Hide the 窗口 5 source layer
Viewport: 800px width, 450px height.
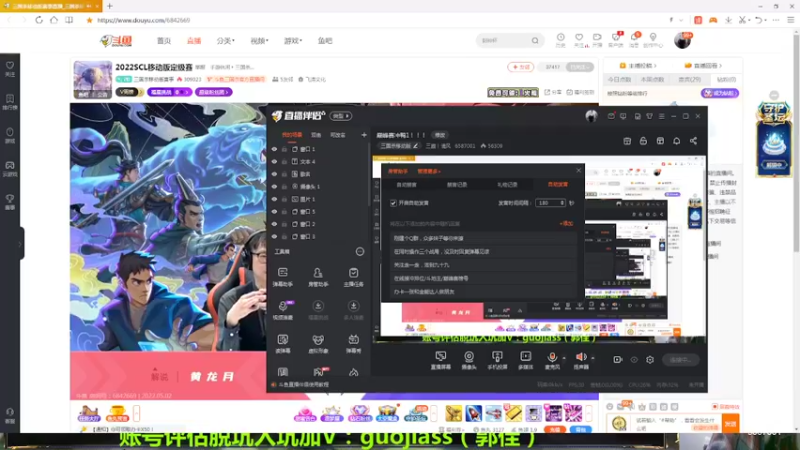point(274,211)
